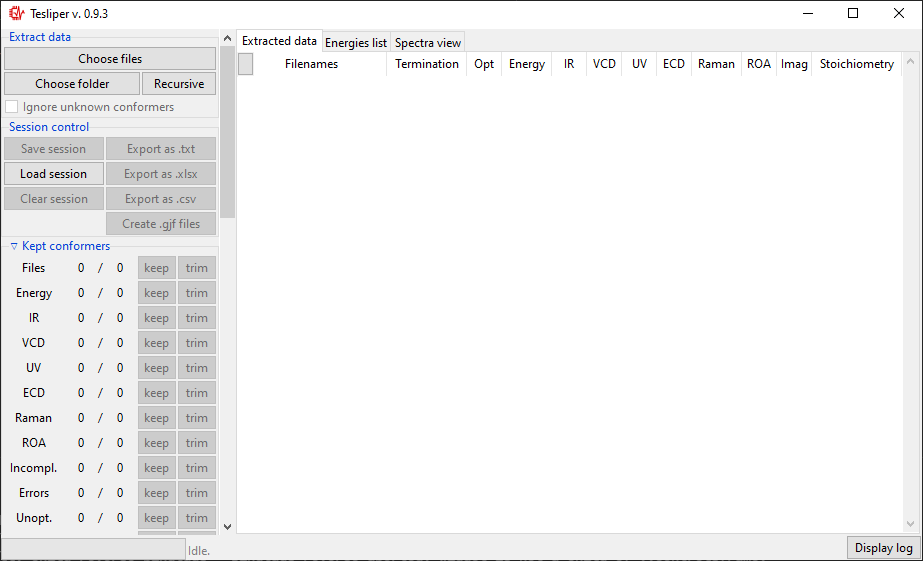The height and width of the screenshot is (561, 923).
Task: Click keep button in ROA row
Action: pos(157,443)
